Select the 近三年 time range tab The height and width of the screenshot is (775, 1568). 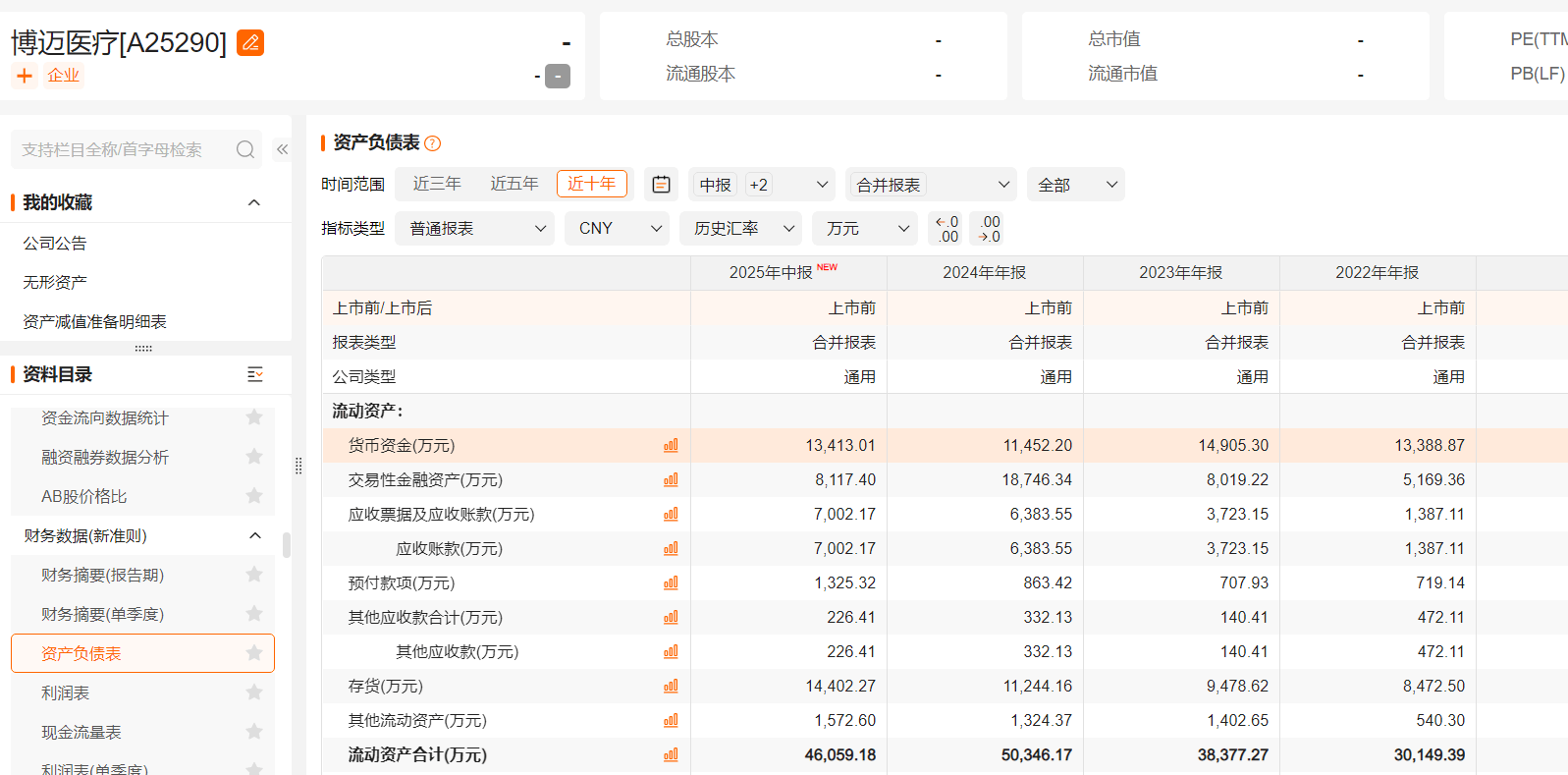437,184
